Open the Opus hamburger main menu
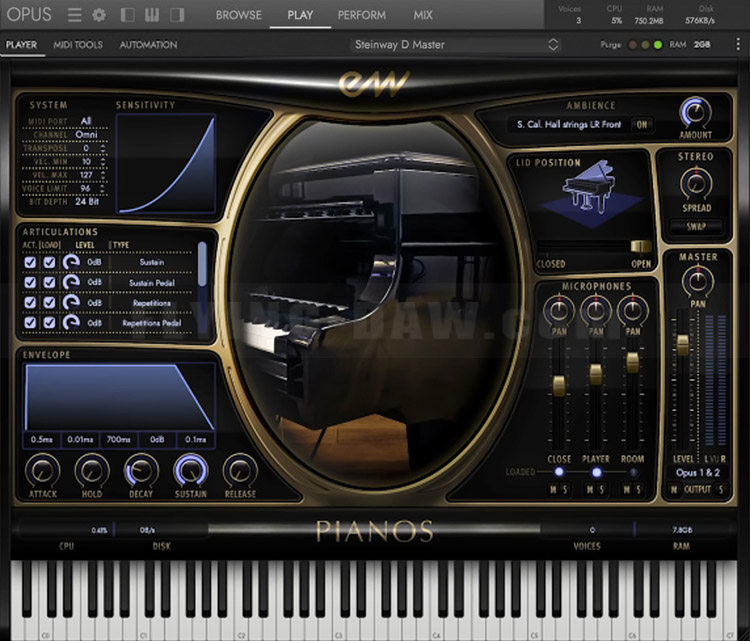This screenshot has width=750, height=641. coord(74,15)
